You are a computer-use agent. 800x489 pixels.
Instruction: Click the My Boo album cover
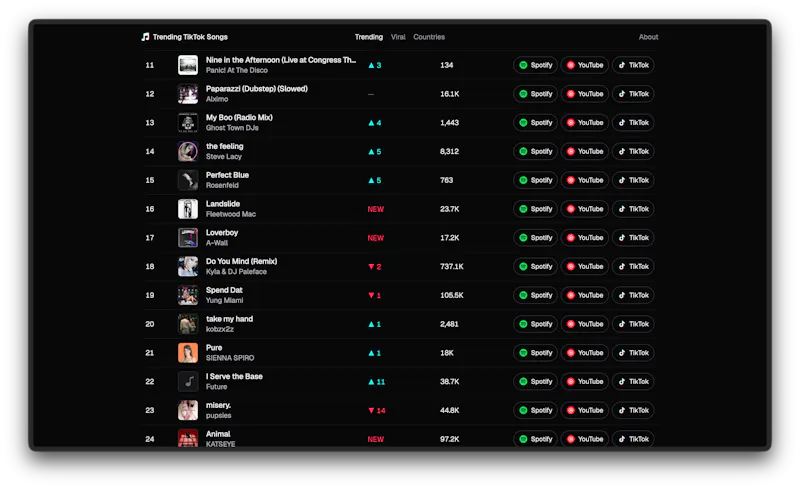click(188, 123)
